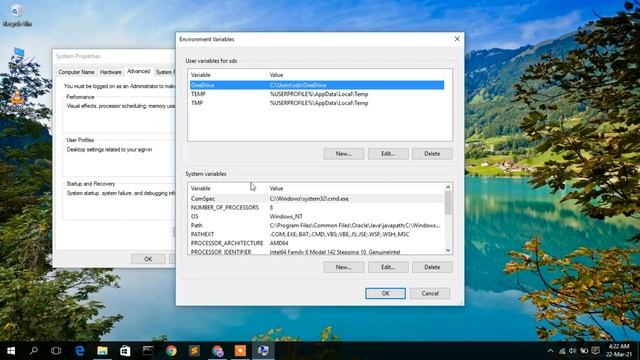Click Delete under System variables

(432, 267)
